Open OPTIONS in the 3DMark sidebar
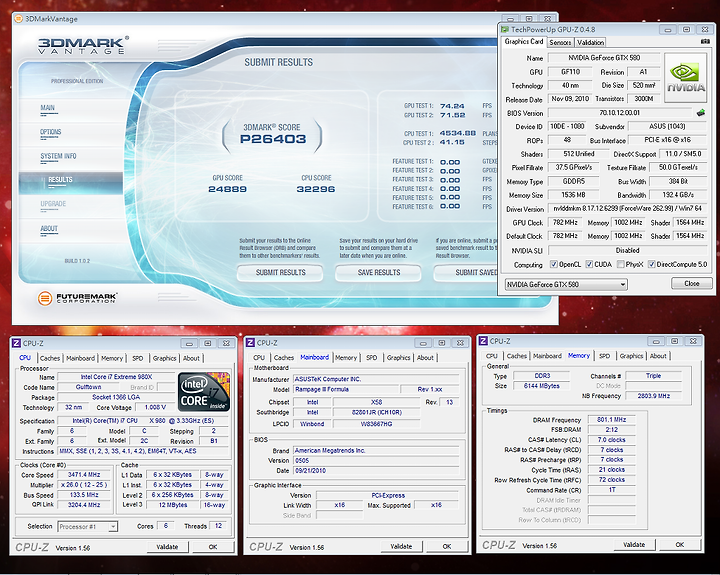Image resolution: width=720 pixels, height=575 pixels. (x=51, y=132)
